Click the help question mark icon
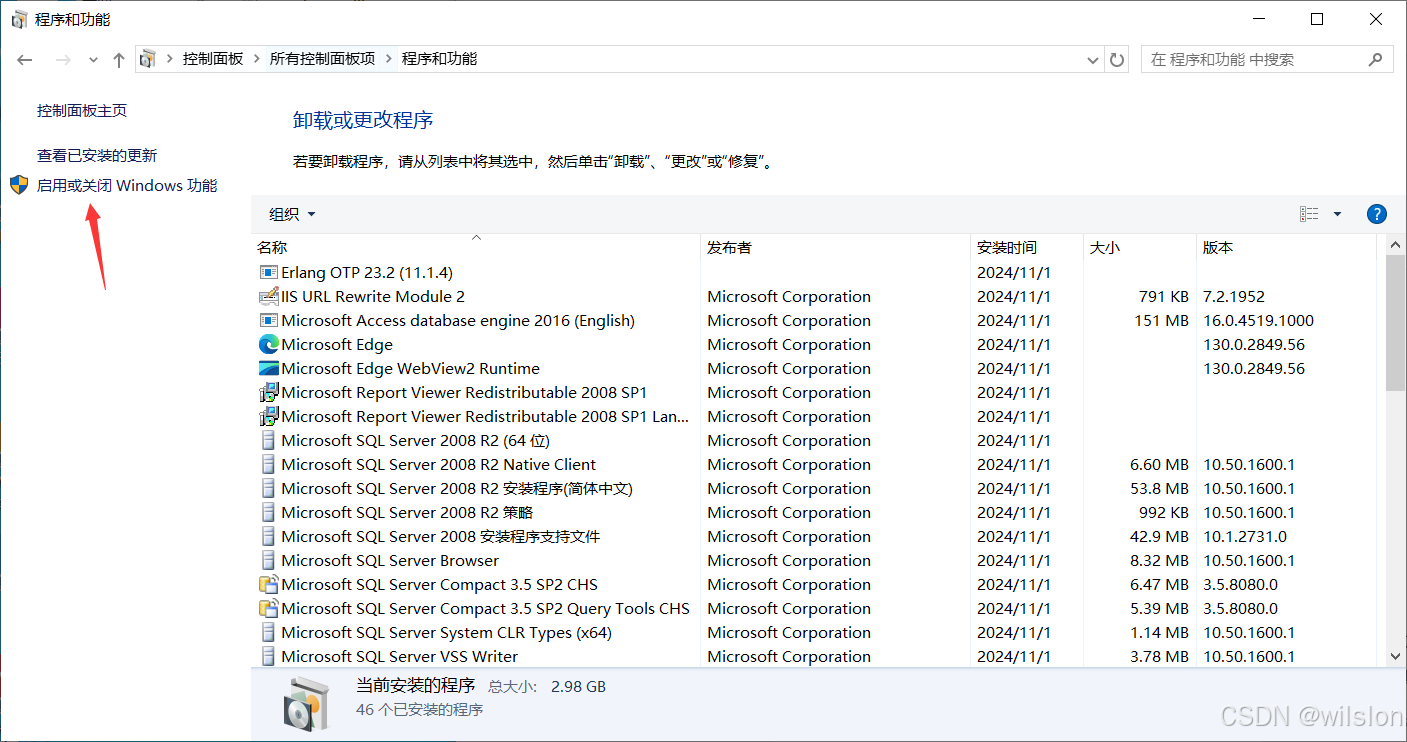 click(1376, 214)
